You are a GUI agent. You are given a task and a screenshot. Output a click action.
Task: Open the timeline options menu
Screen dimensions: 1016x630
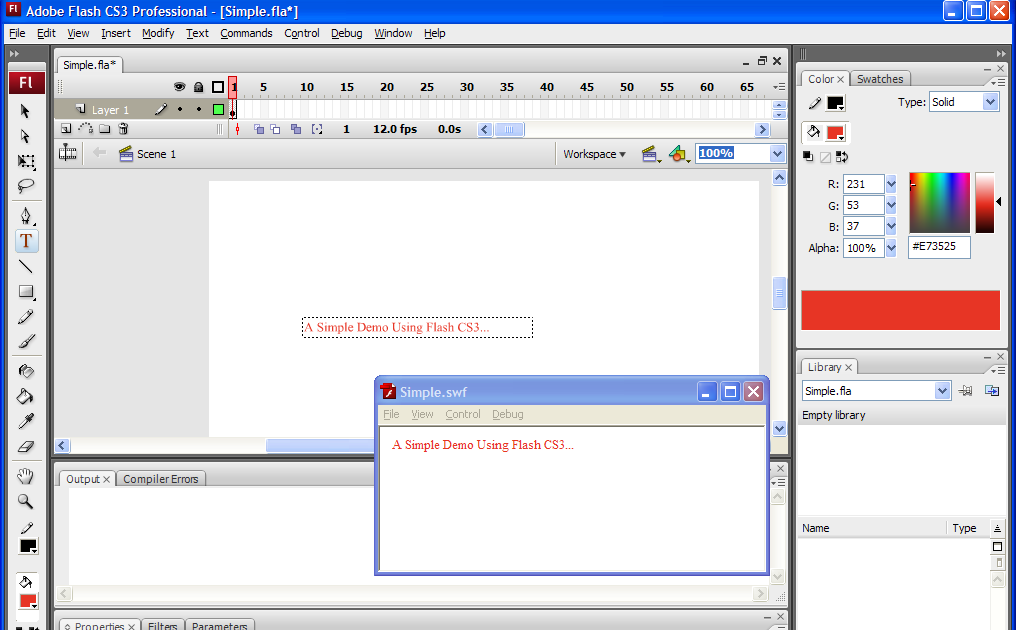pos(779,87)
